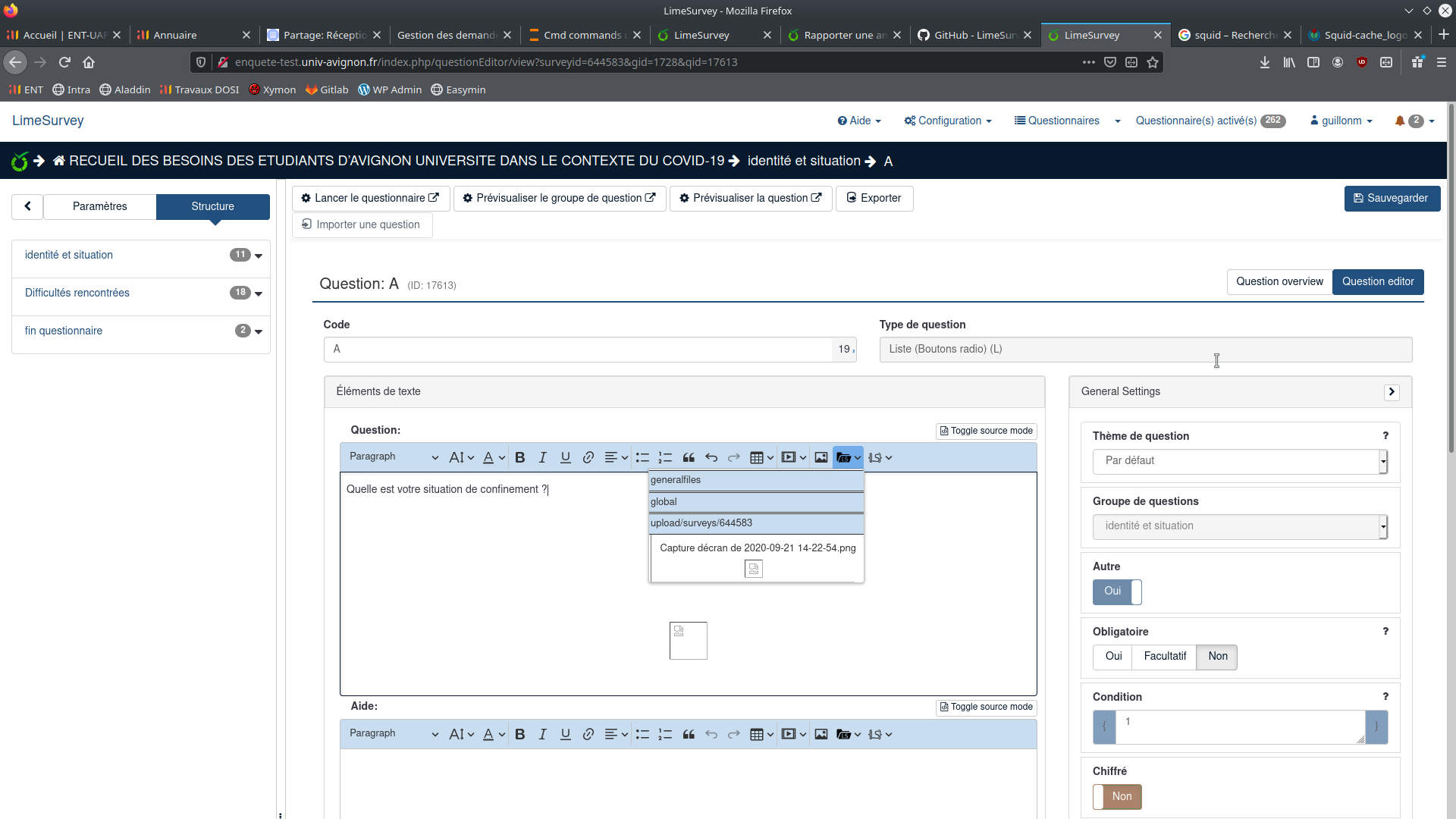Click insert link icon in Question editor

coord(588,457)
